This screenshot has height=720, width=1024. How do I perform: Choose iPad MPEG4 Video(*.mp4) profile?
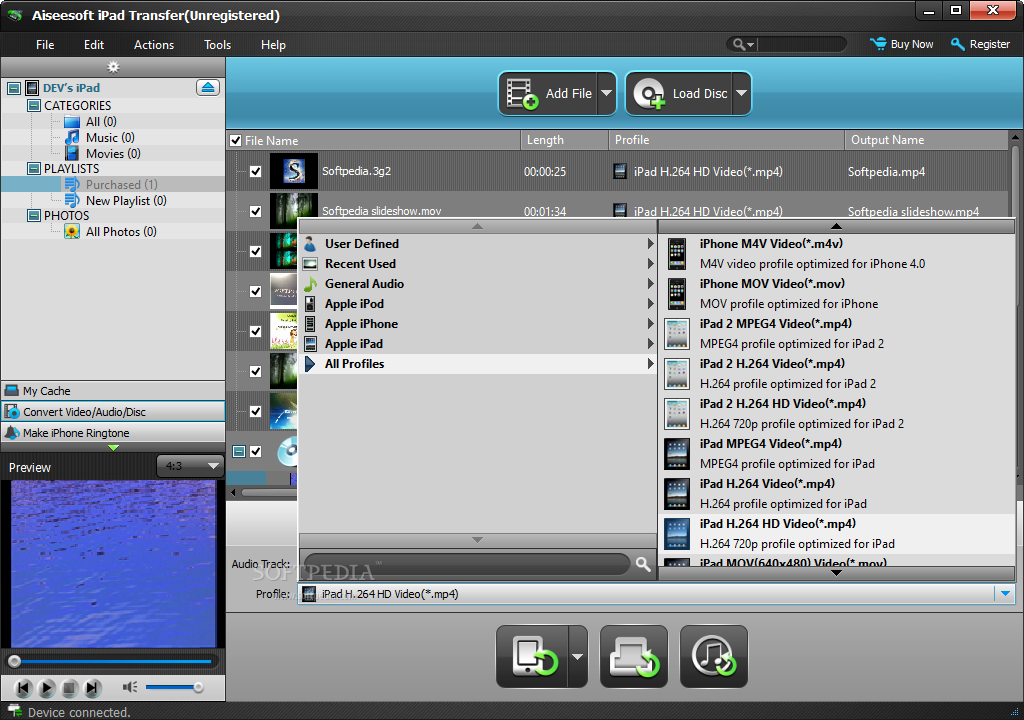[x=838, y=453]
